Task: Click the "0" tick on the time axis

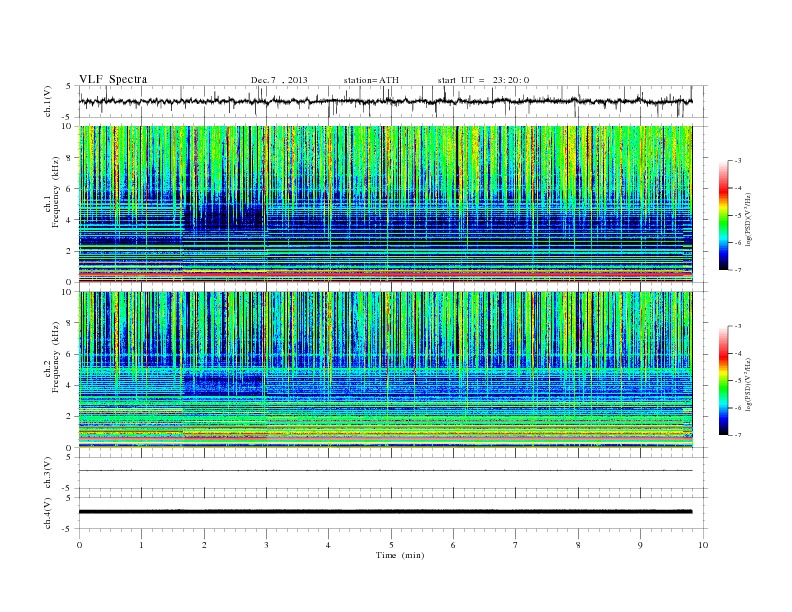Action: (x=79, y=545)
